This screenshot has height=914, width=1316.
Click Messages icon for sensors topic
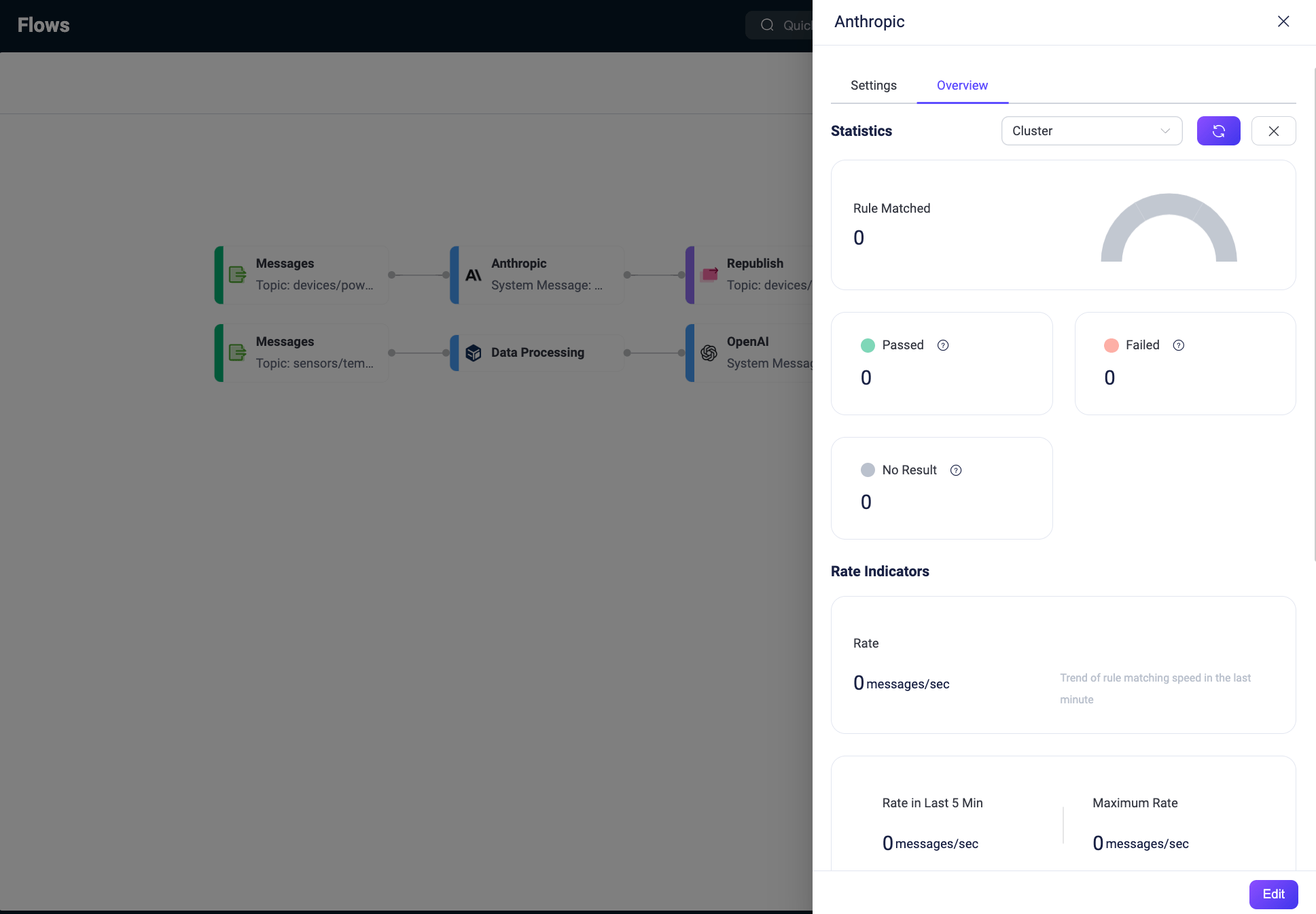coord(238,353)
